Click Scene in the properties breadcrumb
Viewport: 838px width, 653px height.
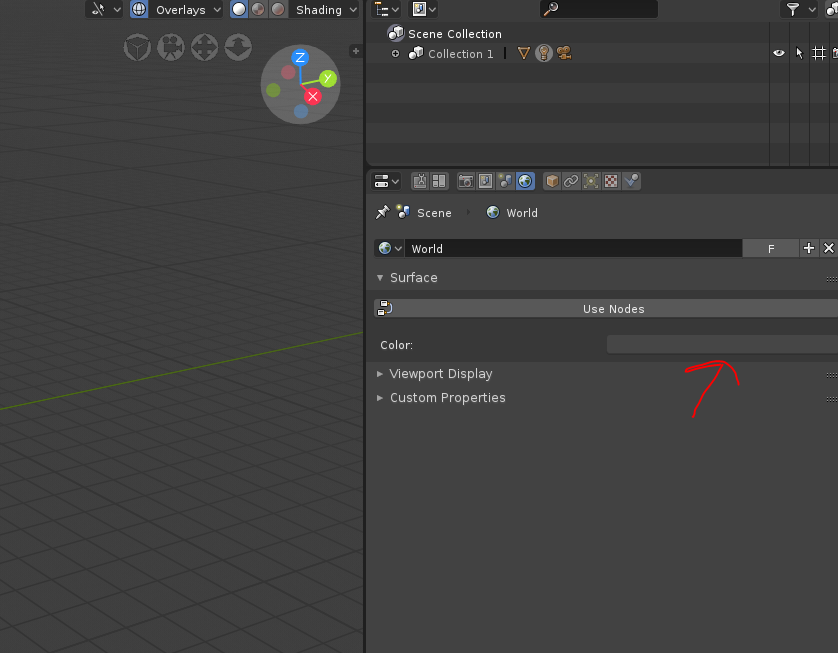(x=434, y=213)
